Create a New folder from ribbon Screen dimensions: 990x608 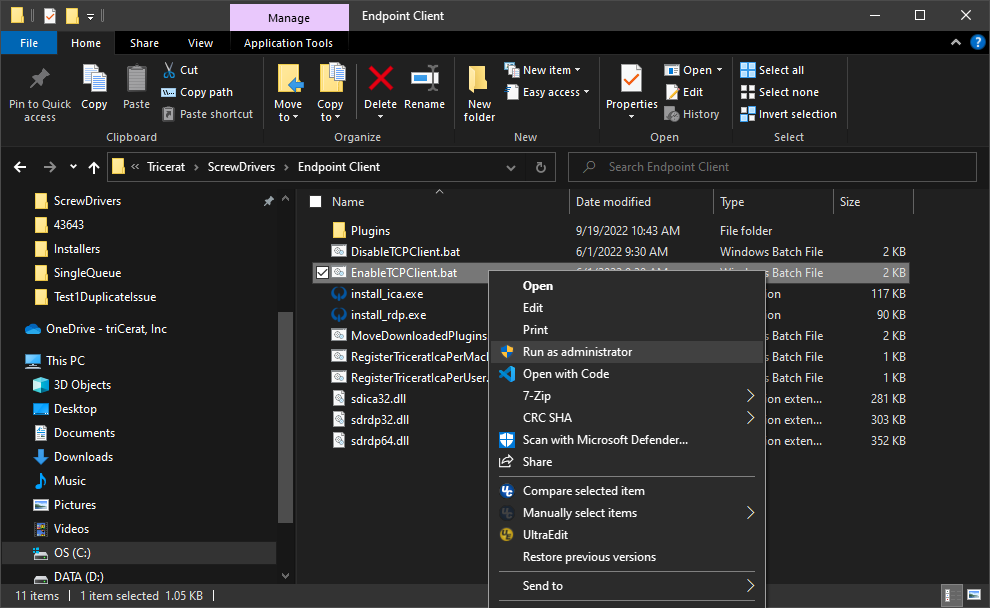tap(479, 92)
